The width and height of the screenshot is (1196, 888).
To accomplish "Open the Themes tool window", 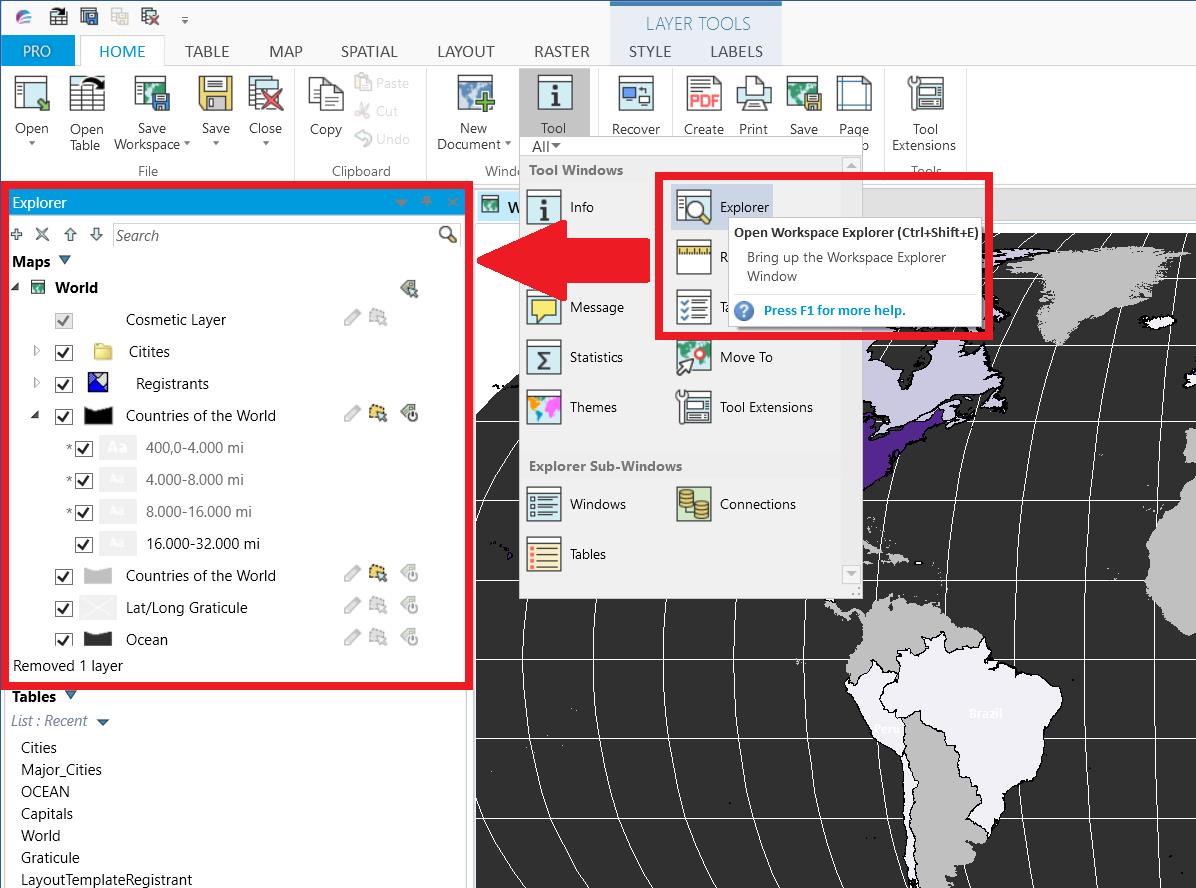I will pyautogui.click(x=572, y=407).
